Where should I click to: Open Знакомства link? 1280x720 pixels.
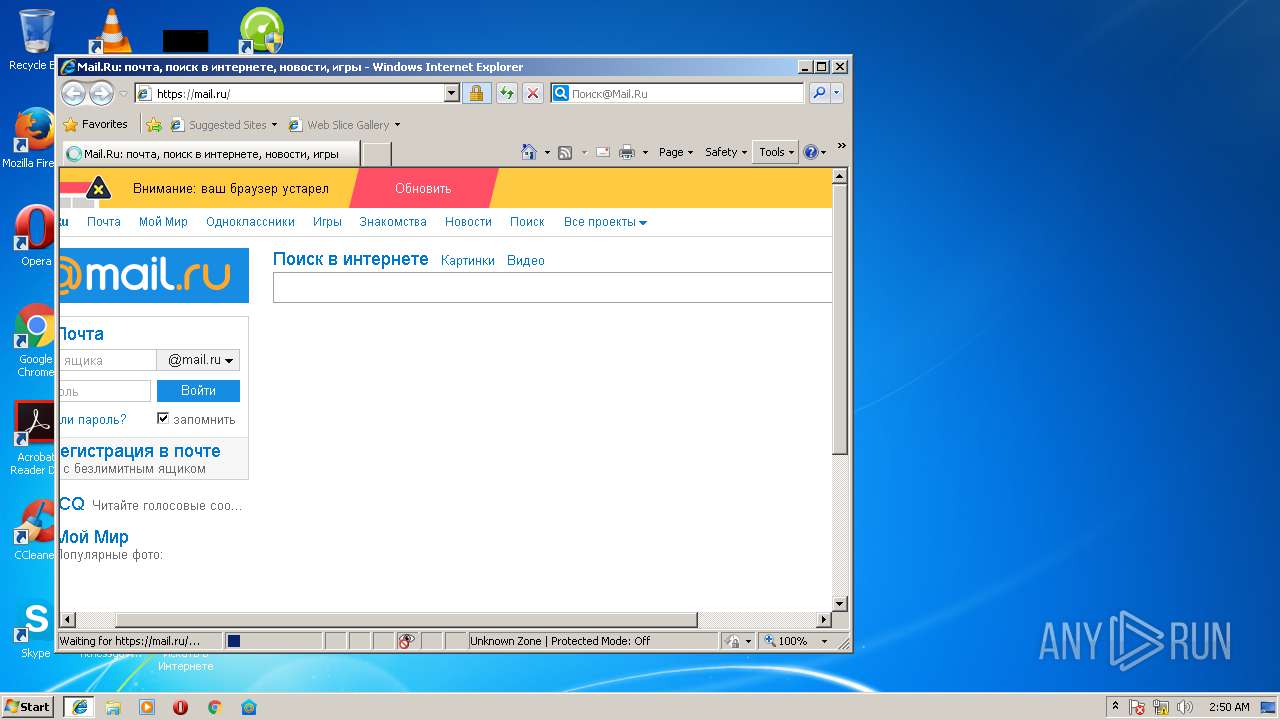coord(393,222)
